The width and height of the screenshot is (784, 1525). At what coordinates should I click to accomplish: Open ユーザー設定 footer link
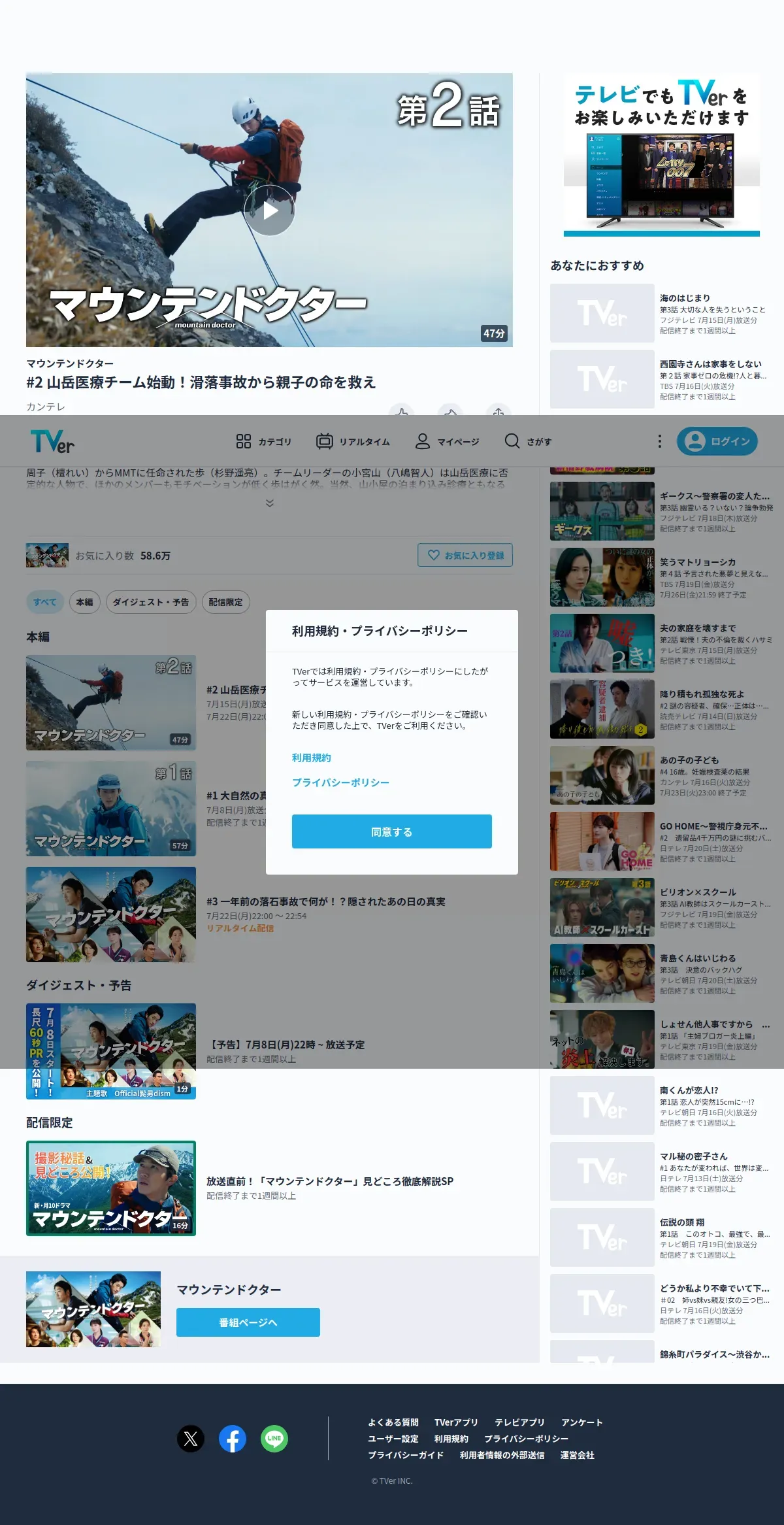[x=393, y=1439]
